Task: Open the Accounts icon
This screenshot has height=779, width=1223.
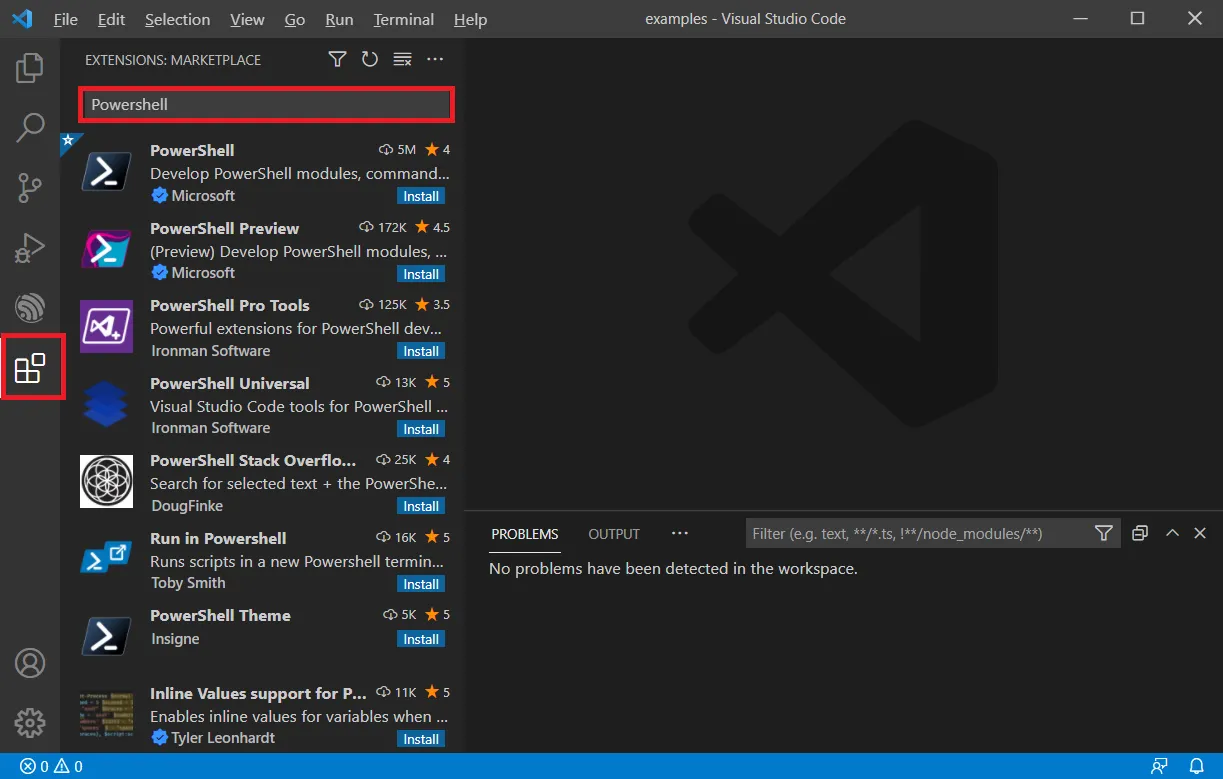Action: click(x=30, y=663)
